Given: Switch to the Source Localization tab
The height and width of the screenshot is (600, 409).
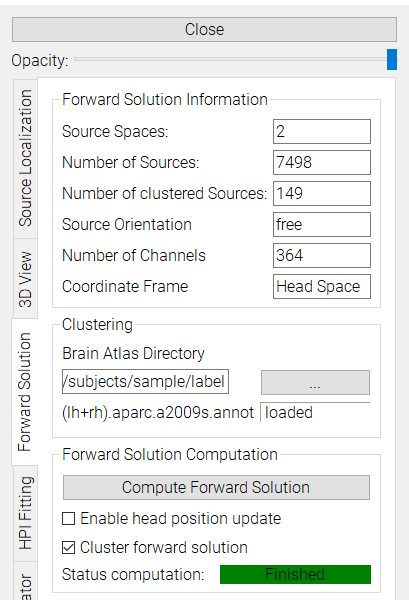Looking at the screenshot, I should click(x=26, y=158).
